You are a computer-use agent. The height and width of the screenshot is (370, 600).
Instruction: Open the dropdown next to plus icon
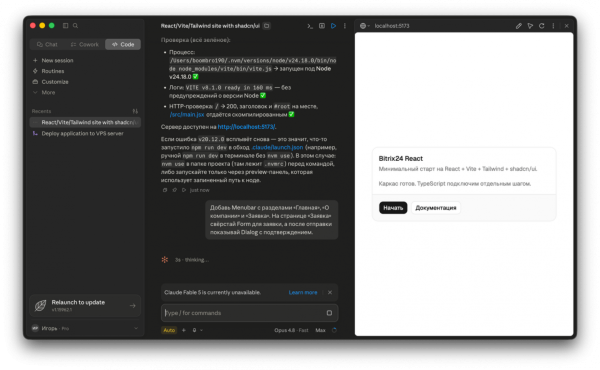197,330
